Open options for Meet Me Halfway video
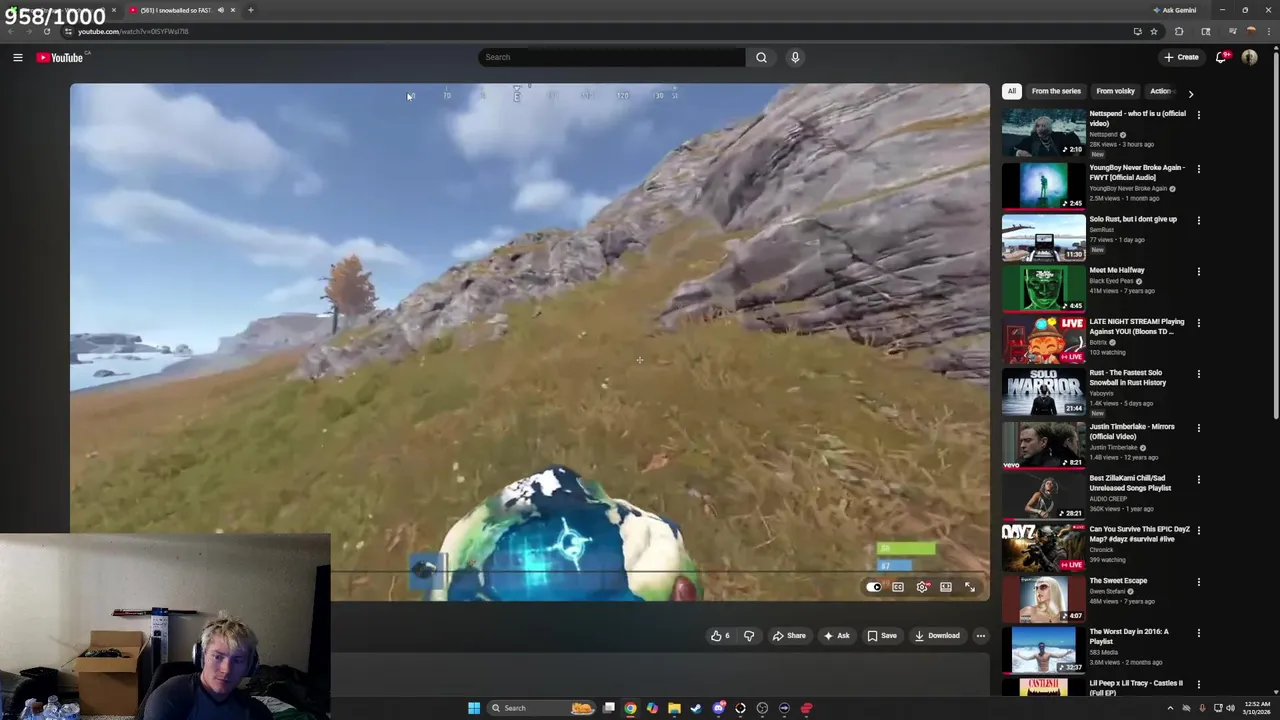The image size is (1280, 720). 1199,271
